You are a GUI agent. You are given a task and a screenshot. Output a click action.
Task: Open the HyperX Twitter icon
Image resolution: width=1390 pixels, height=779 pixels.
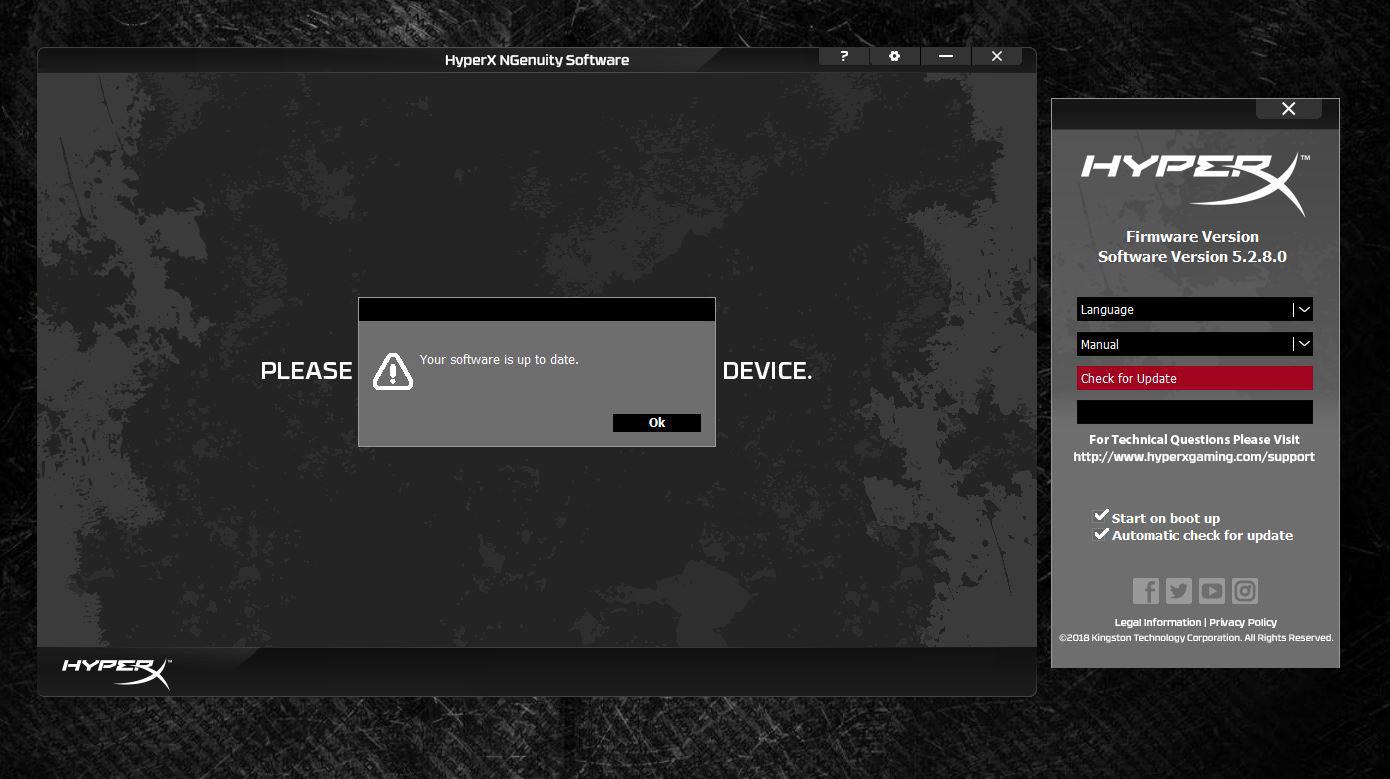[x=1179, y=591]
